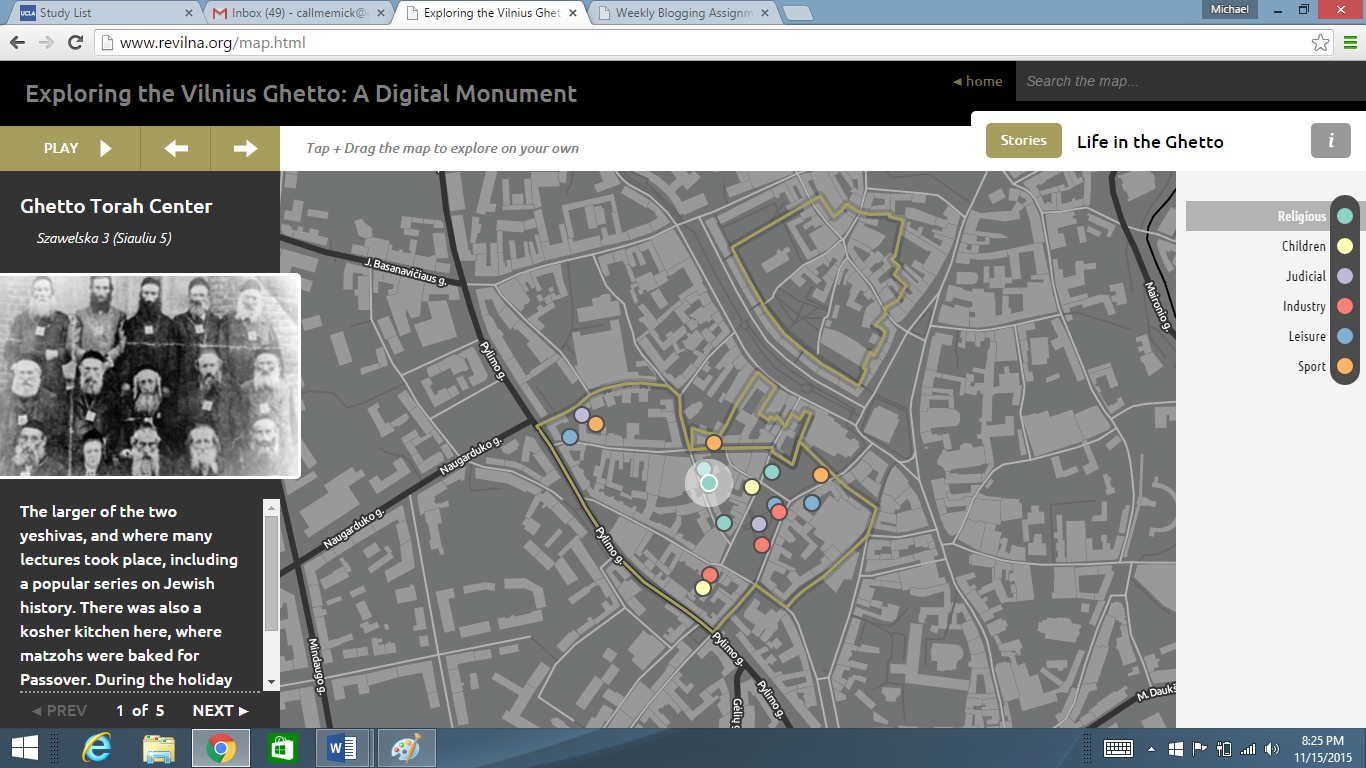Open Microsoft Word from the taskbar
The image size is (1366, 768).
point(342,748)
